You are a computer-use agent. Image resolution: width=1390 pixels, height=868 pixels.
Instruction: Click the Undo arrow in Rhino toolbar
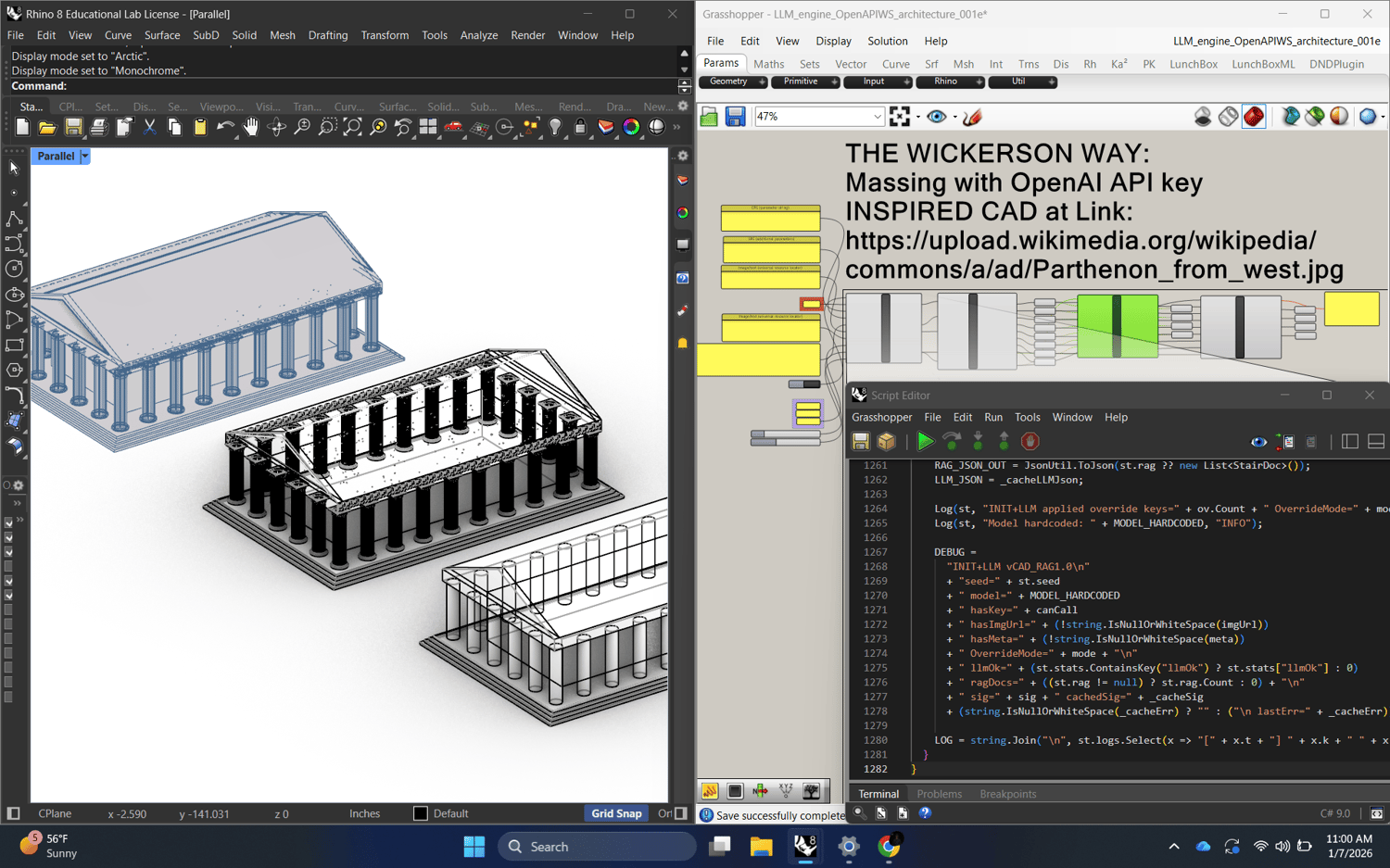(225, 128)
